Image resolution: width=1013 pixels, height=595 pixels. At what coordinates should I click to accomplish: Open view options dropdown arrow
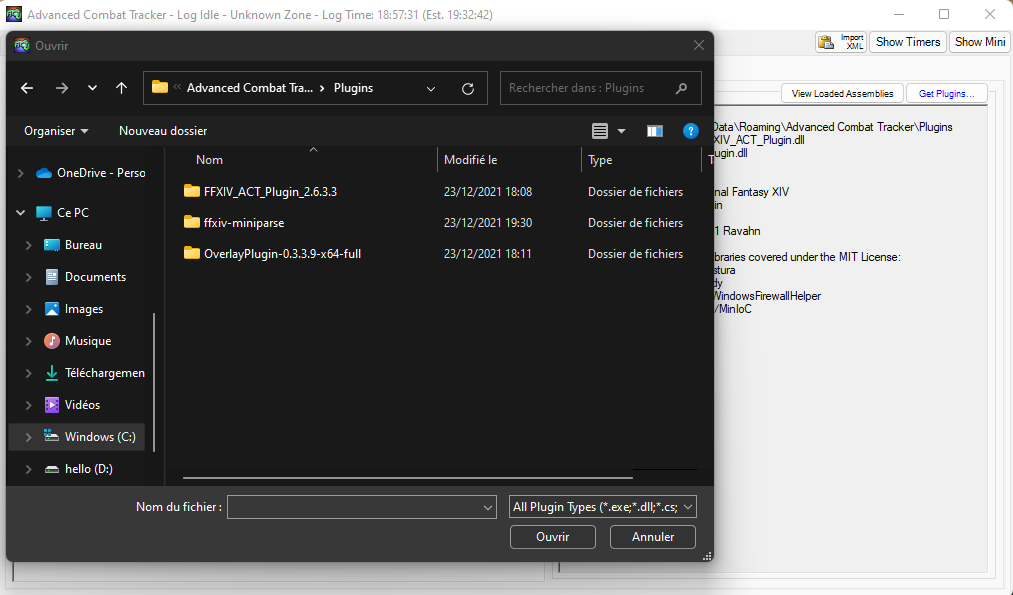tap(621, 131)
